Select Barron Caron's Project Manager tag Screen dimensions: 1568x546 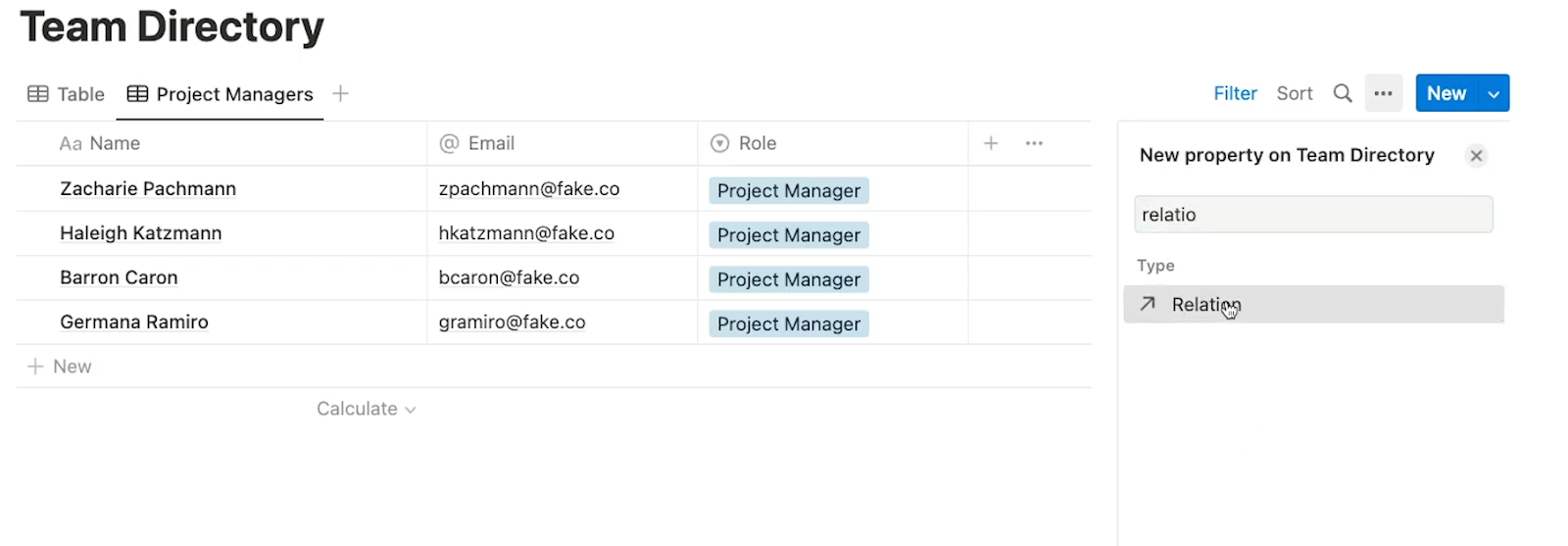pyautogui.click(x=789, y=279)
